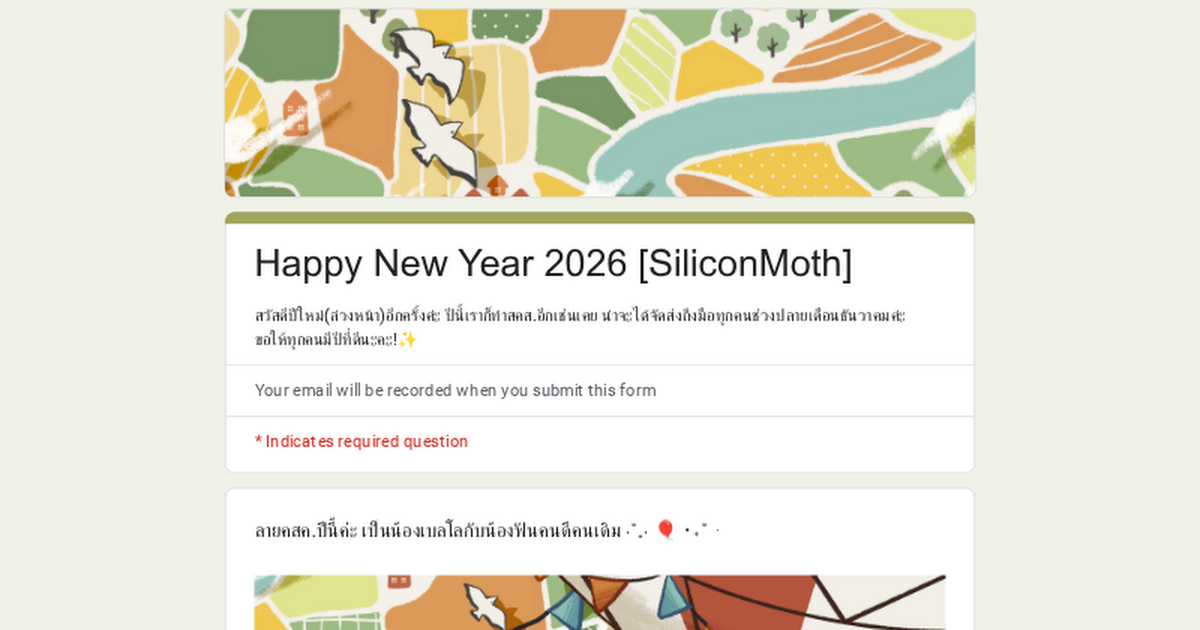The height and width of the screenshot is (630, 1200).
Task: Select the form title Happy New Year 2026
Action: point(553,263)
